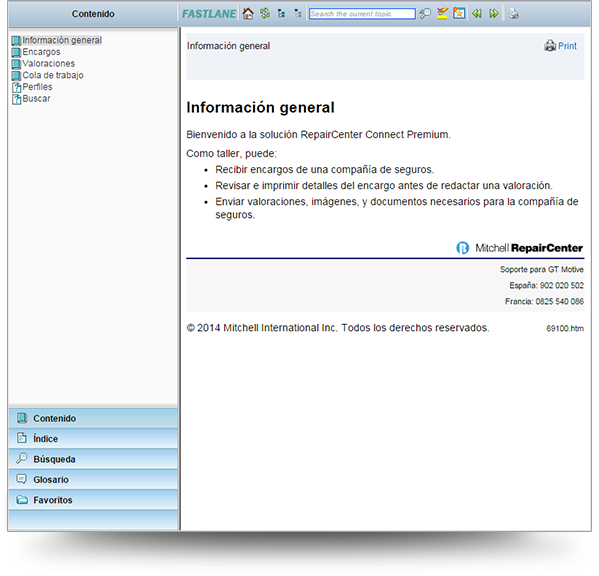Screen dimensions: 599x576
Task: Expand the Encargos topic in the tree
Action: [41, 52]
